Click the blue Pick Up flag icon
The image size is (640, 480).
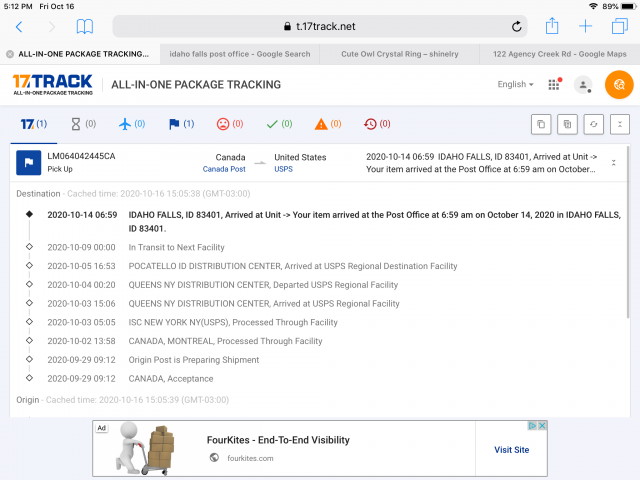point(29,163)
